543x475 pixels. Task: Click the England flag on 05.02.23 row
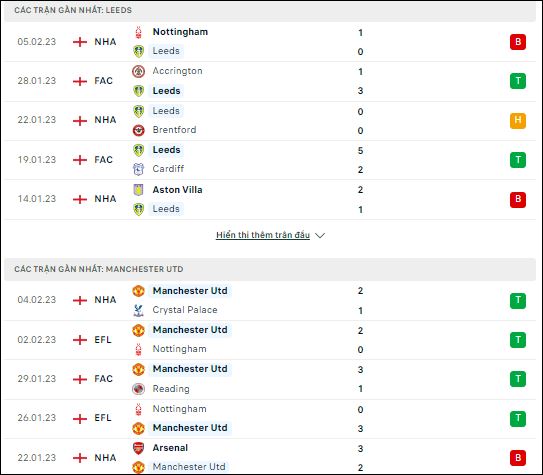pyautogui.click(x=80, y=42)
